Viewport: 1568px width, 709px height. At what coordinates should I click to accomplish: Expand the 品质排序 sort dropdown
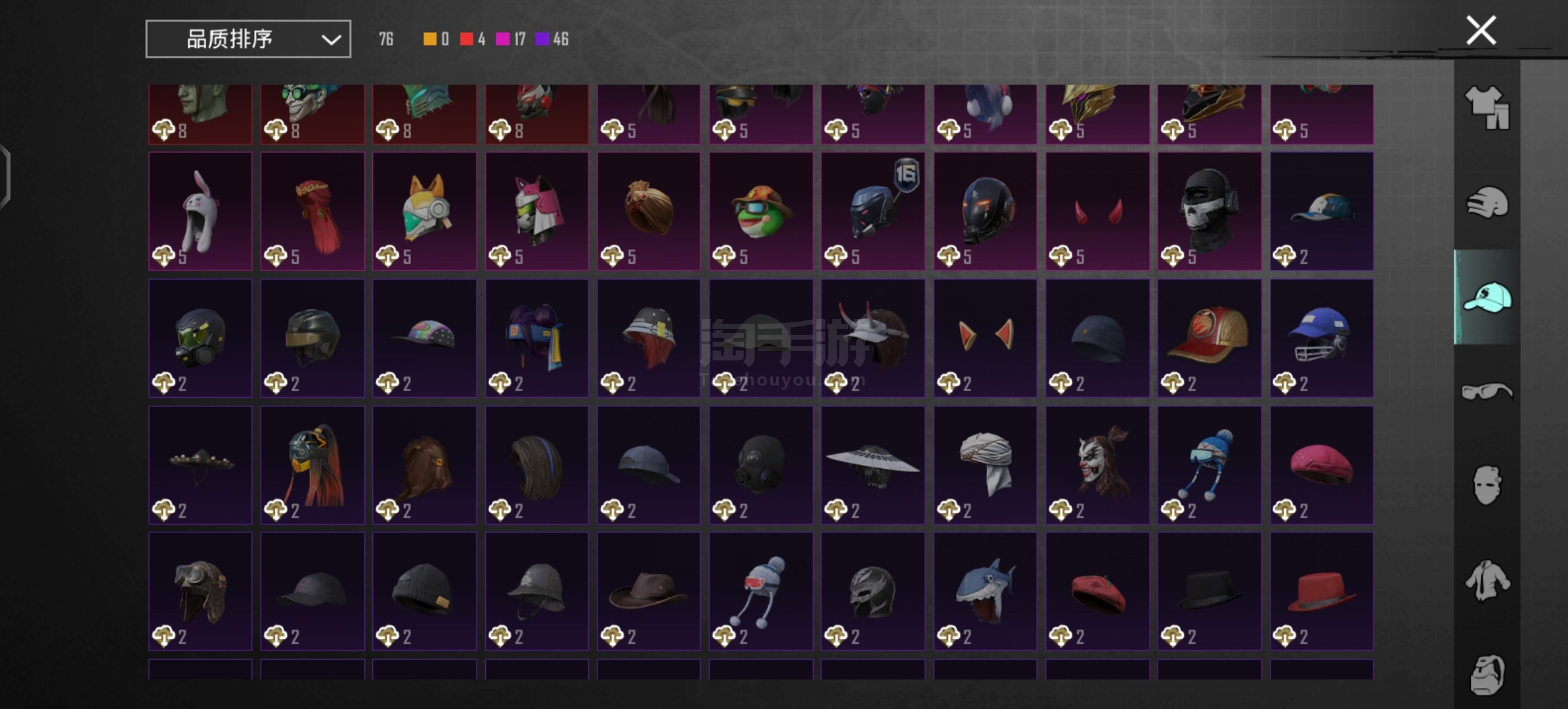tap(248, 39)
